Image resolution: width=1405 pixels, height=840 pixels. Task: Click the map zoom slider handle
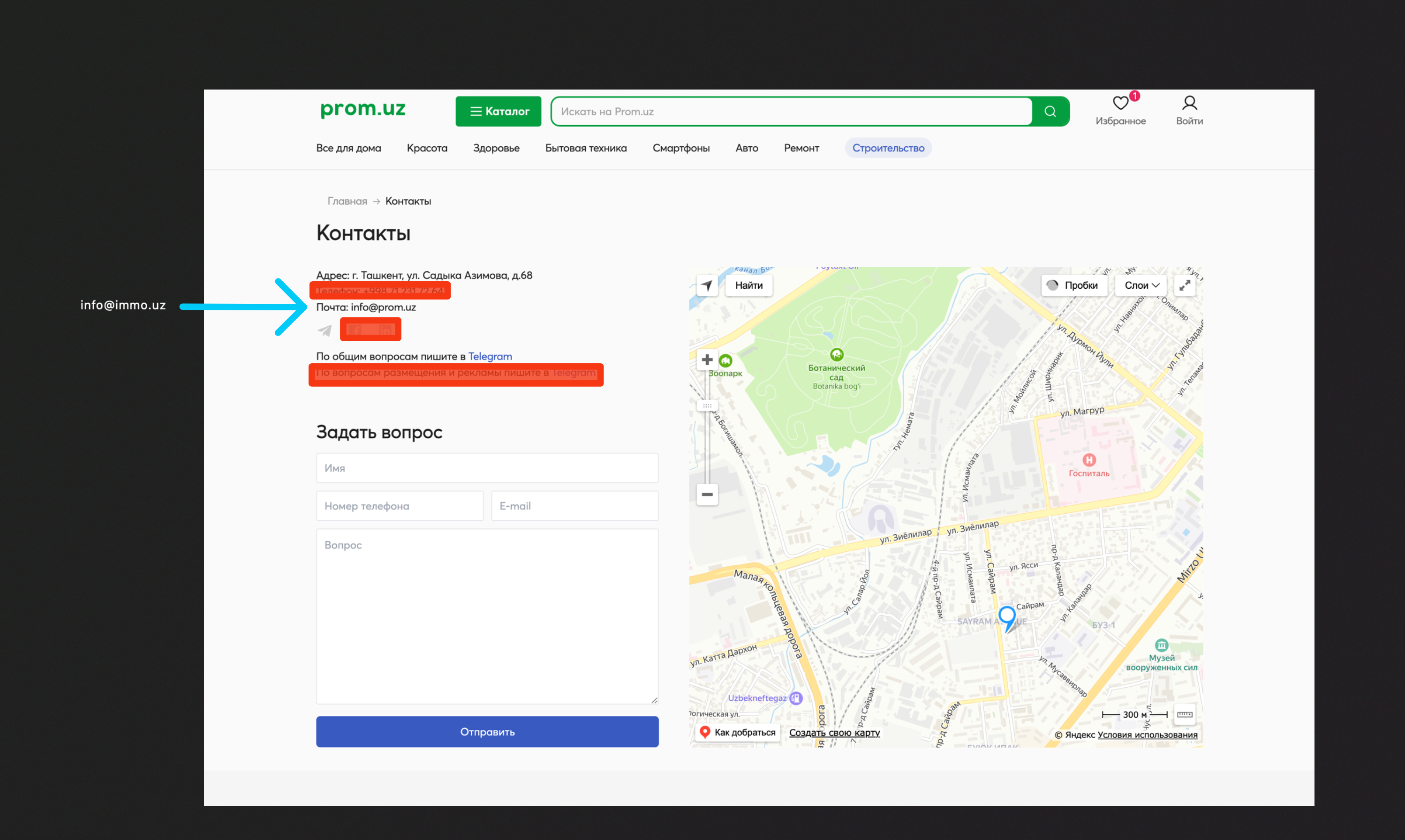pos(707,406)
